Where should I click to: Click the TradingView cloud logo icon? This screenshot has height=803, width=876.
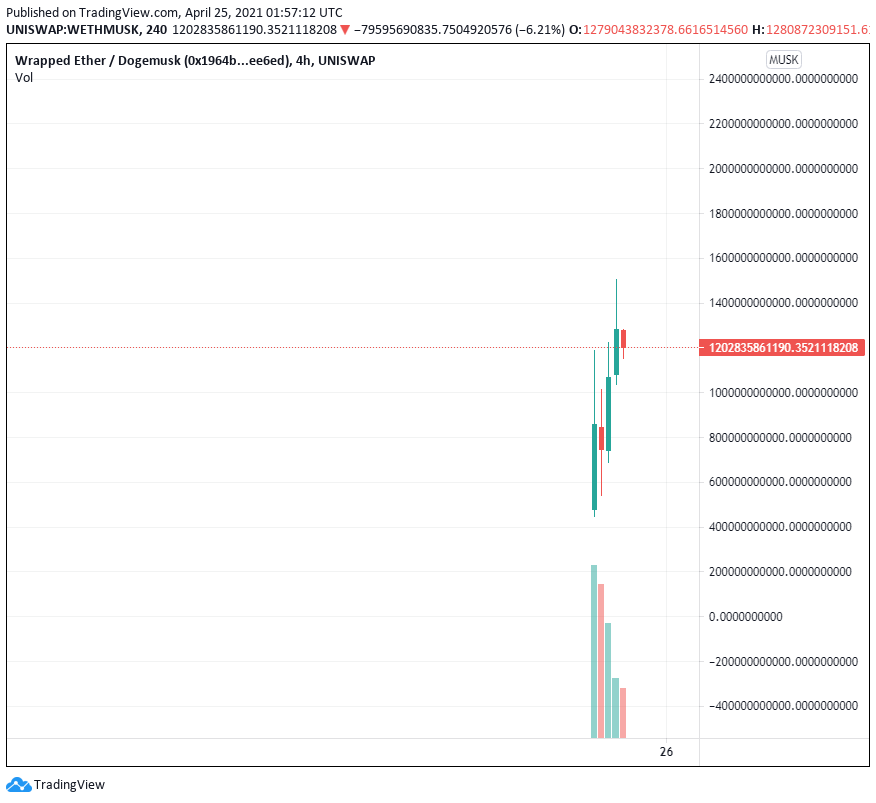[x=18, y=785]
